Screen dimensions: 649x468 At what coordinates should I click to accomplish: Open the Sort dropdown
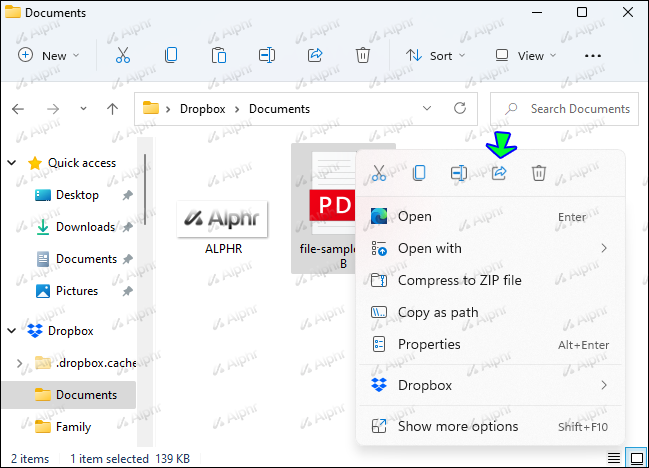coord(435,55)
